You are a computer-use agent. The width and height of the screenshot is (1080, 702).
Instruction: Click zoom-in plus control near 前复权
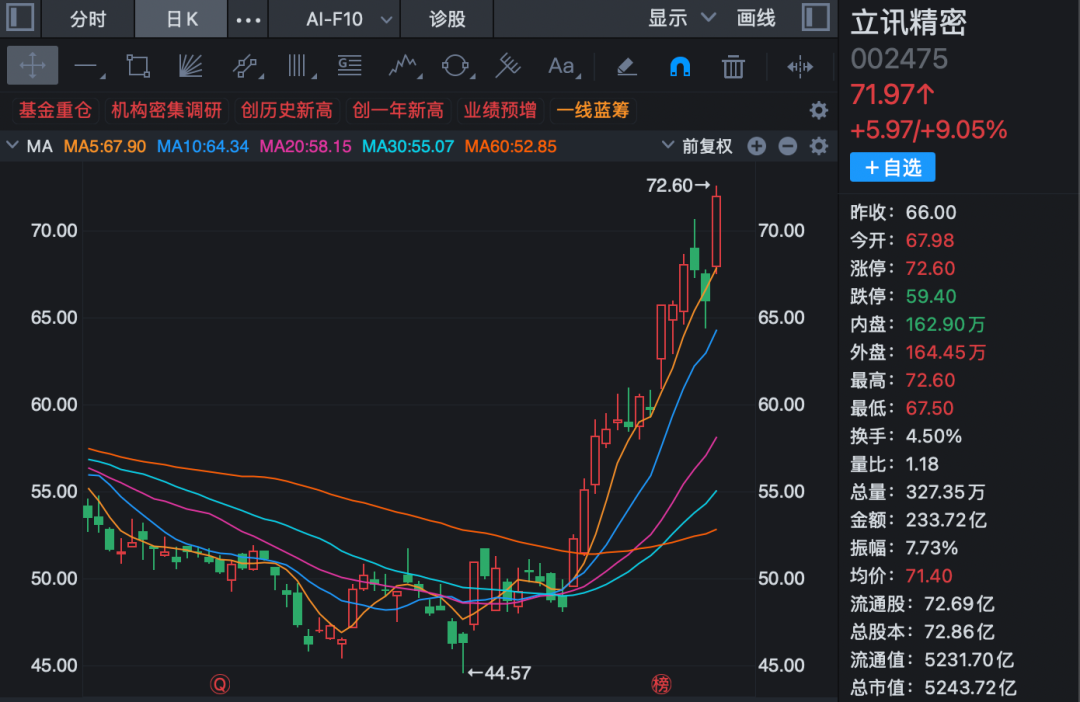pos(757,146)
